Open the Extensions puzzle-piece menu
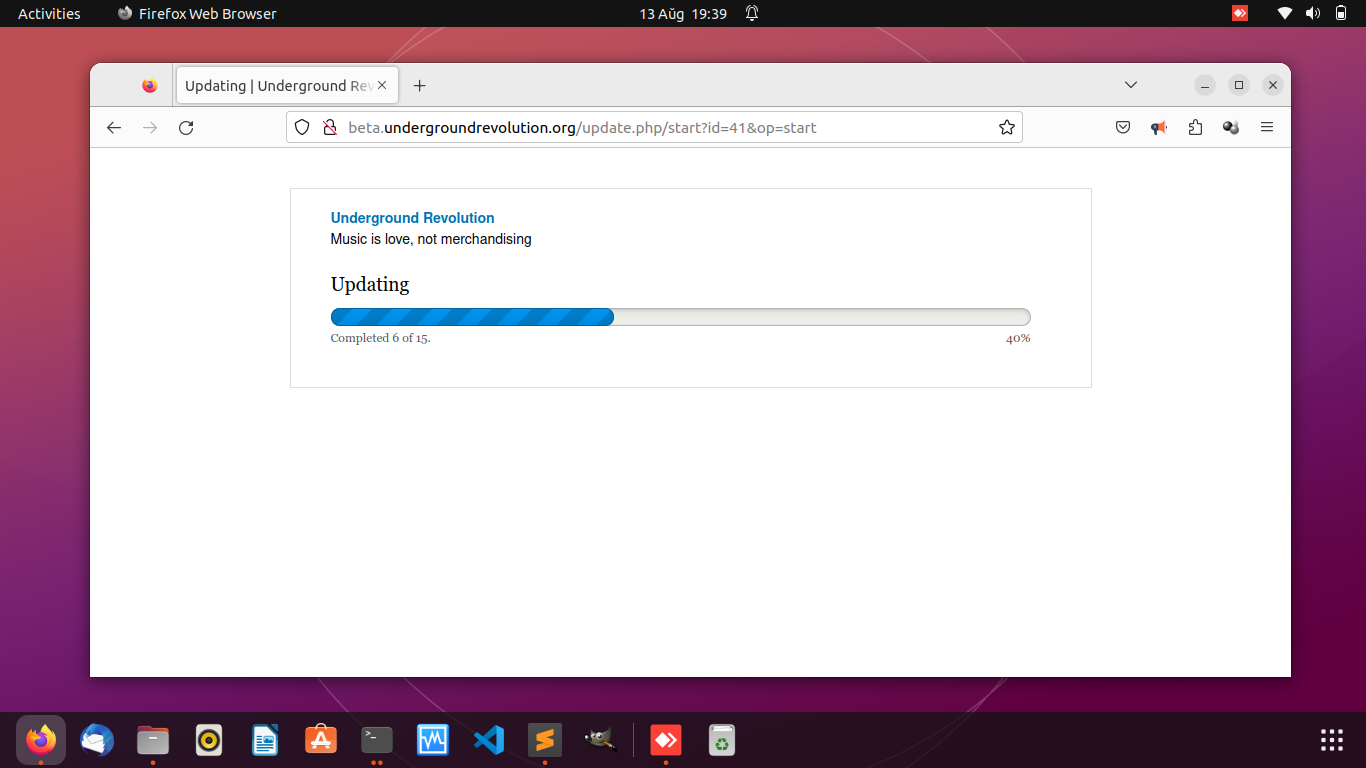This screenshot has width=1366, height=768. tap(1195, 127)
